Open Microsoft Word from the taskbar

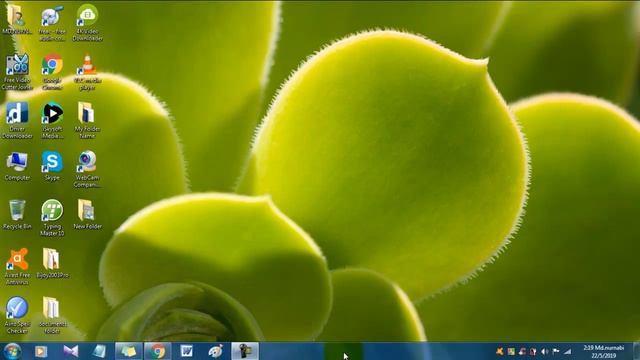(187, 351)
